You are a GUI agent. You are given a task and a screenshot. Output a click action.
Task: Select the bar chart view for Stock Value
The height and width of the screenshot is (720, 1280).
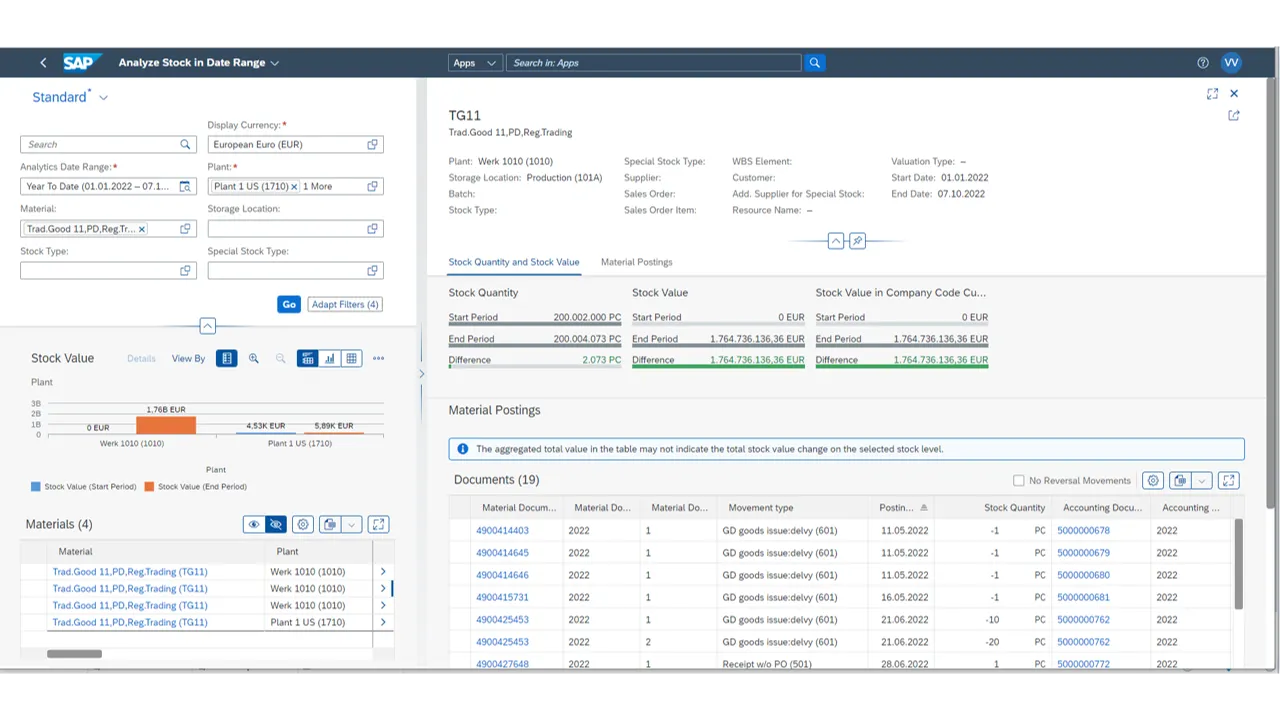[x=330, y=358]
